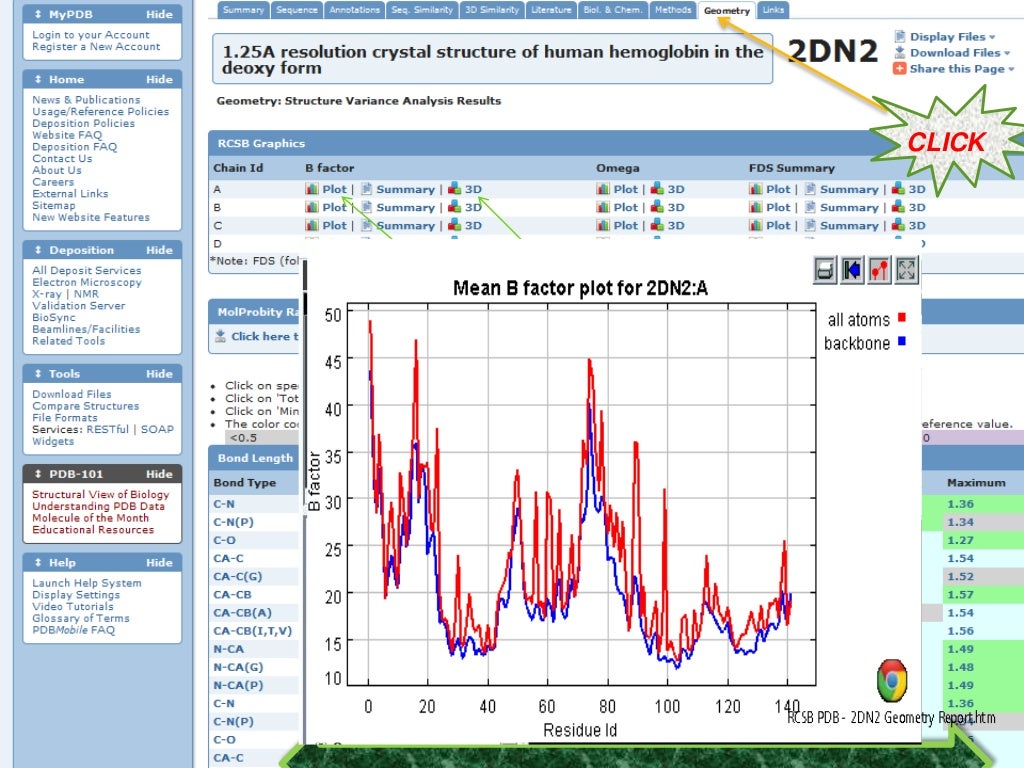The width and height of the screenshot is (1024, 768).
Task: Go to the Methods tab
Action: click(x=673, y=10)
